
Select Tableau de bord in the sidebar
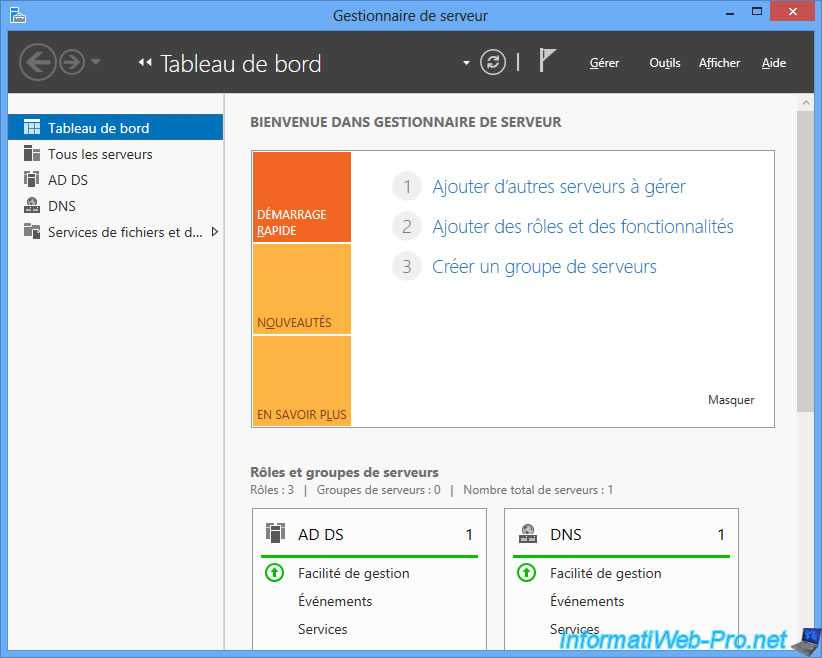(x=115, y=127)
